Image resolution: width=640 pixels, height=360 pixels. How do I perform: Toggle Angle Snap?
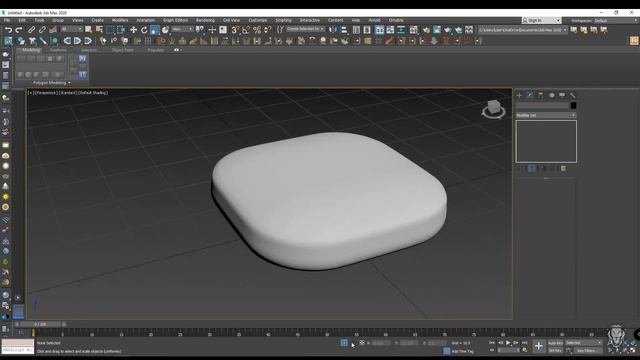coord(246,30)
